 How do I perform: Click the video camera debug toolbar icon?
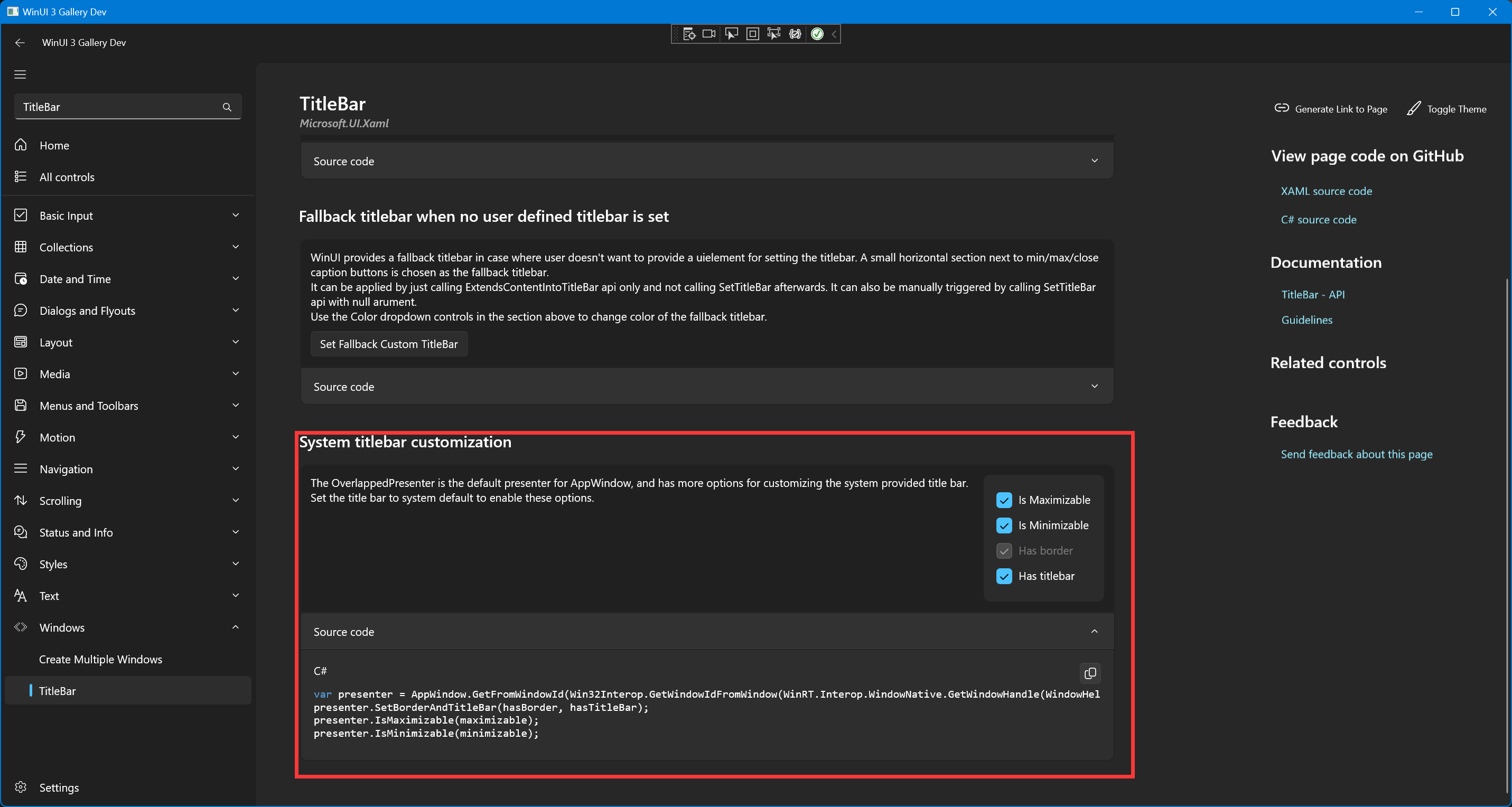tap(709, 34)
